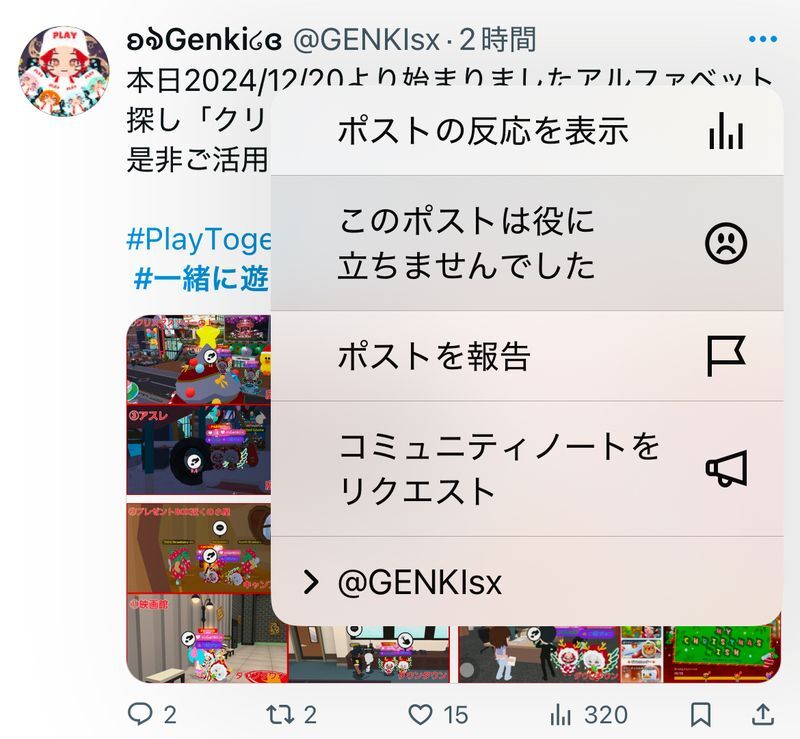
Task: Like the post with heart icon
Action: pyautogui.click(x=421, y=715)
